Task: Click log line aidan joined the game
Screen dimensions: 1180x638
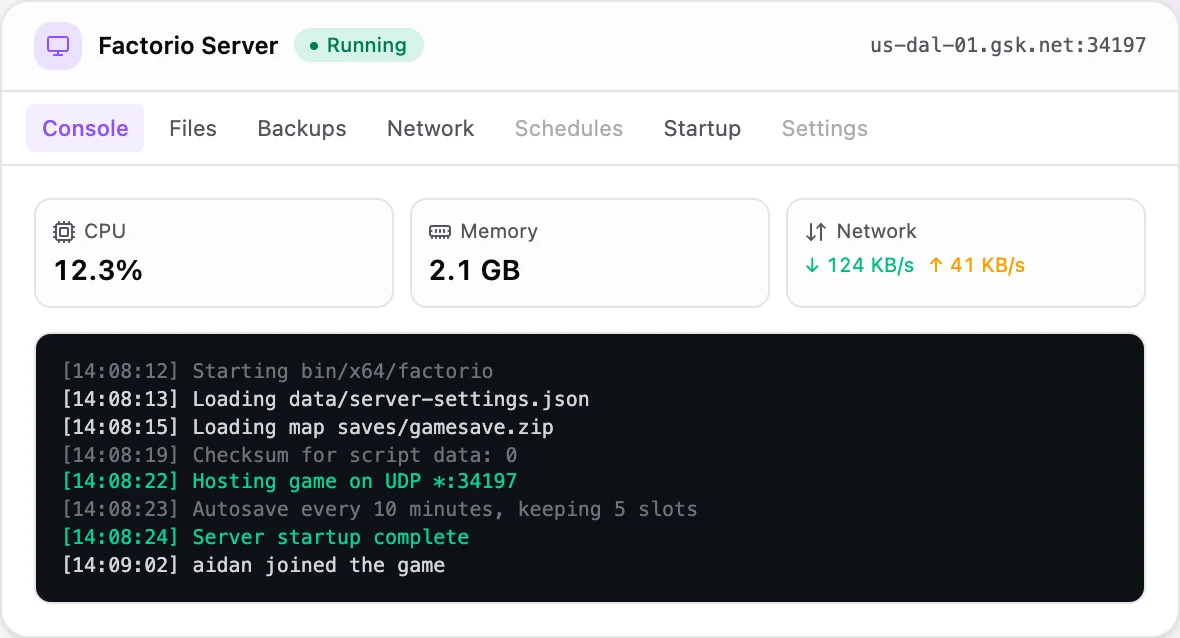Action: click(254, 564)
